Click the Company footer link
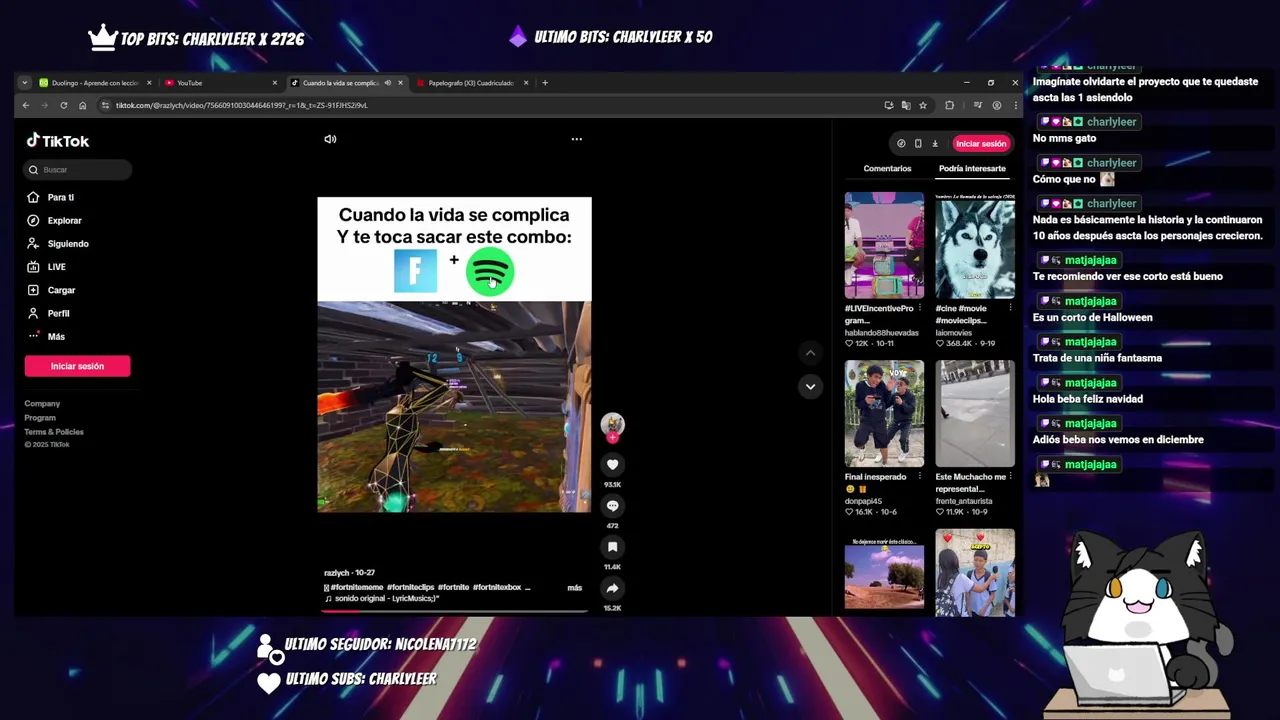The image size is (1280, 720). pyautogui.click(x=42, y=404)
